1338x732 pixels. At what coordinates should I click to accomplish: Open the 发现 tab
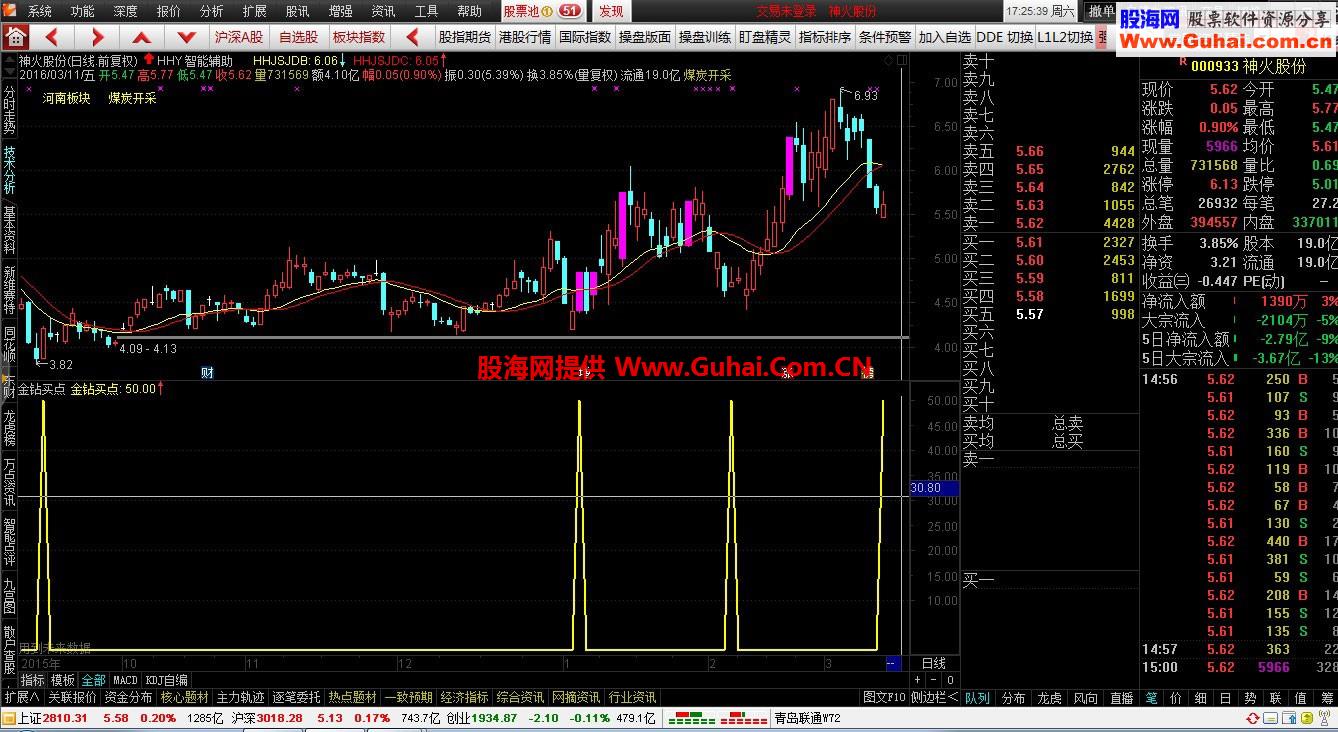(x=611, y=11)
